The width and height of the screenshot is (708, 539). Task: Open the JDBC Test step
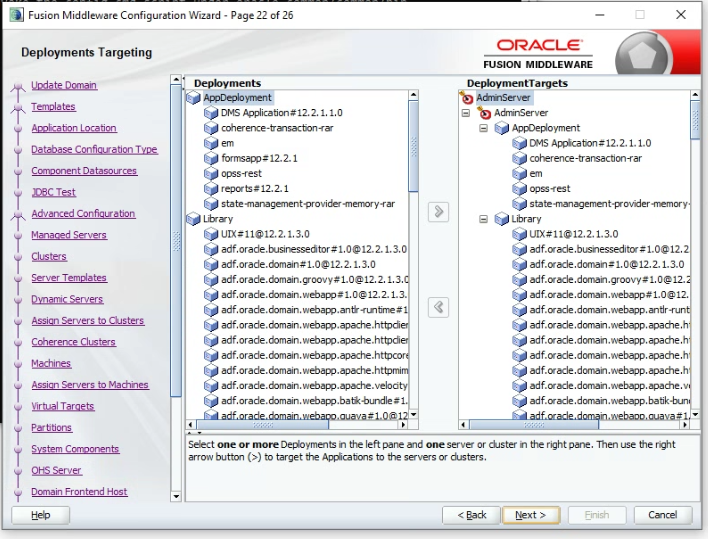tap(53, 192)
